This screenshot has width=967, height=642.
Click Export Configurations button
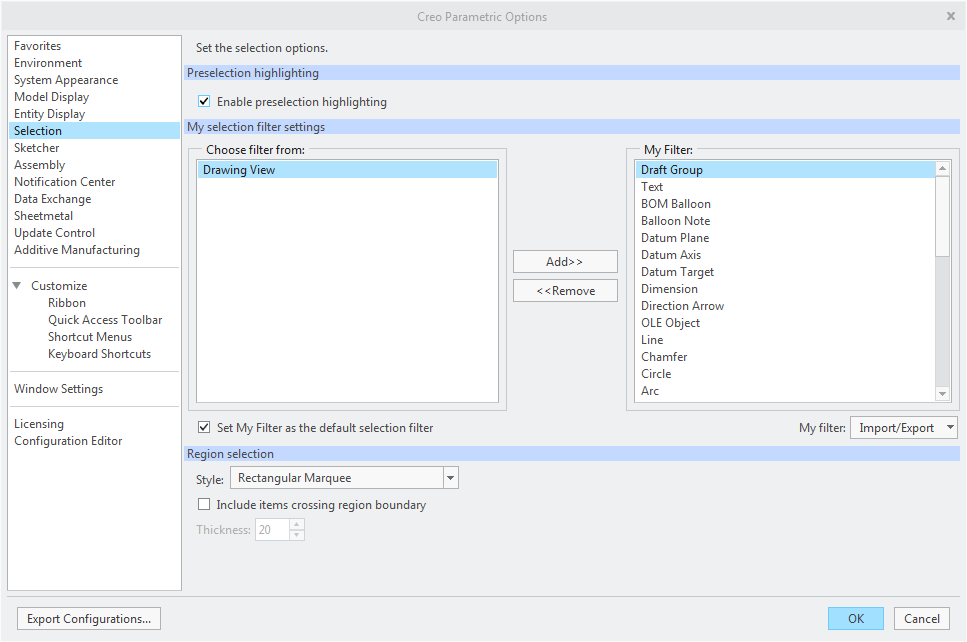click(x=89, y=619)
